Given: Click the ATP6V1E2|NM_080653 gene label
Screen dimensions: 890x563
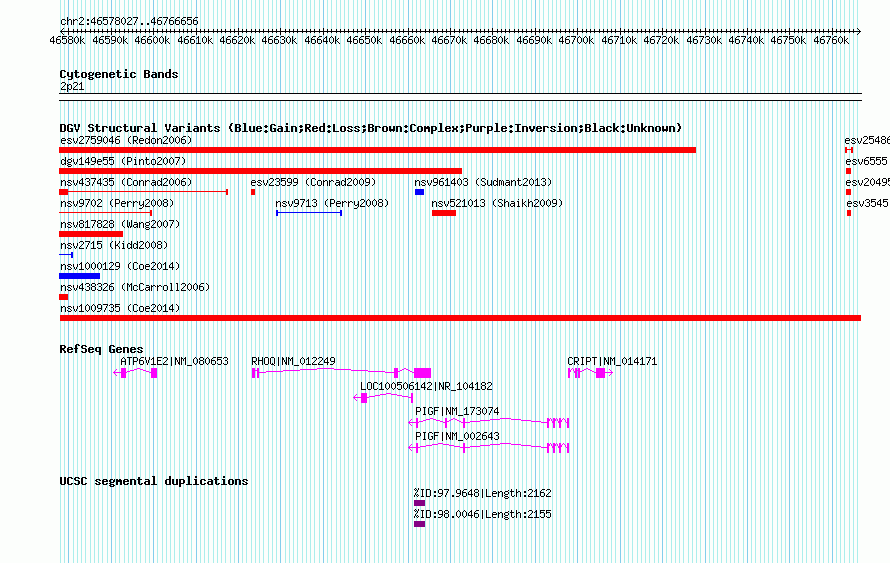Looking at the screenshot, I should pos(174,362).
